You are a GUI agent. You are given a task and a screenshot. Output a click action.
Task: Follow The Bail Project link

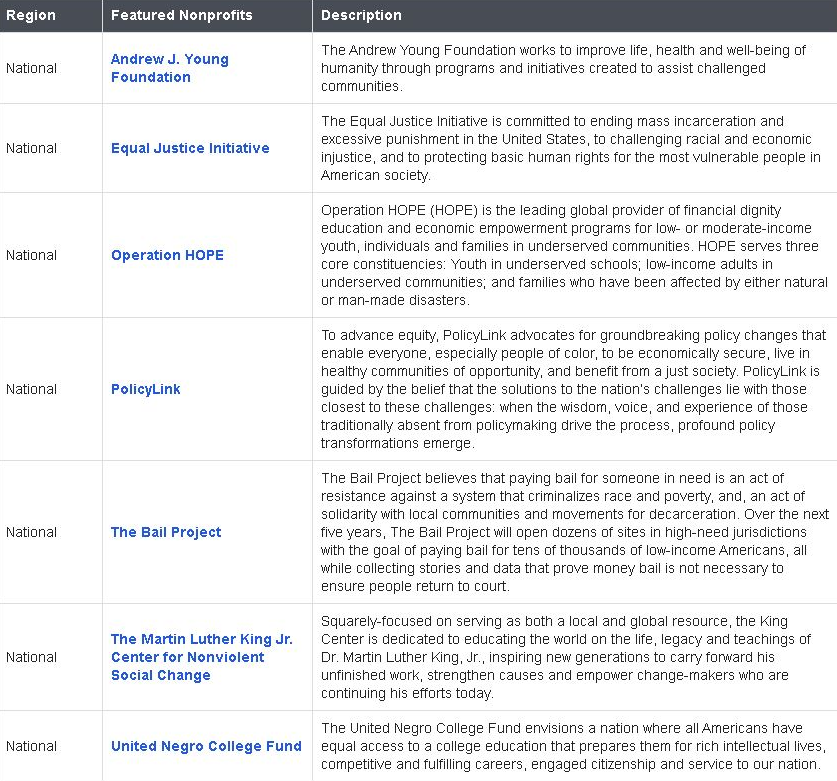(x=166, y=532)
